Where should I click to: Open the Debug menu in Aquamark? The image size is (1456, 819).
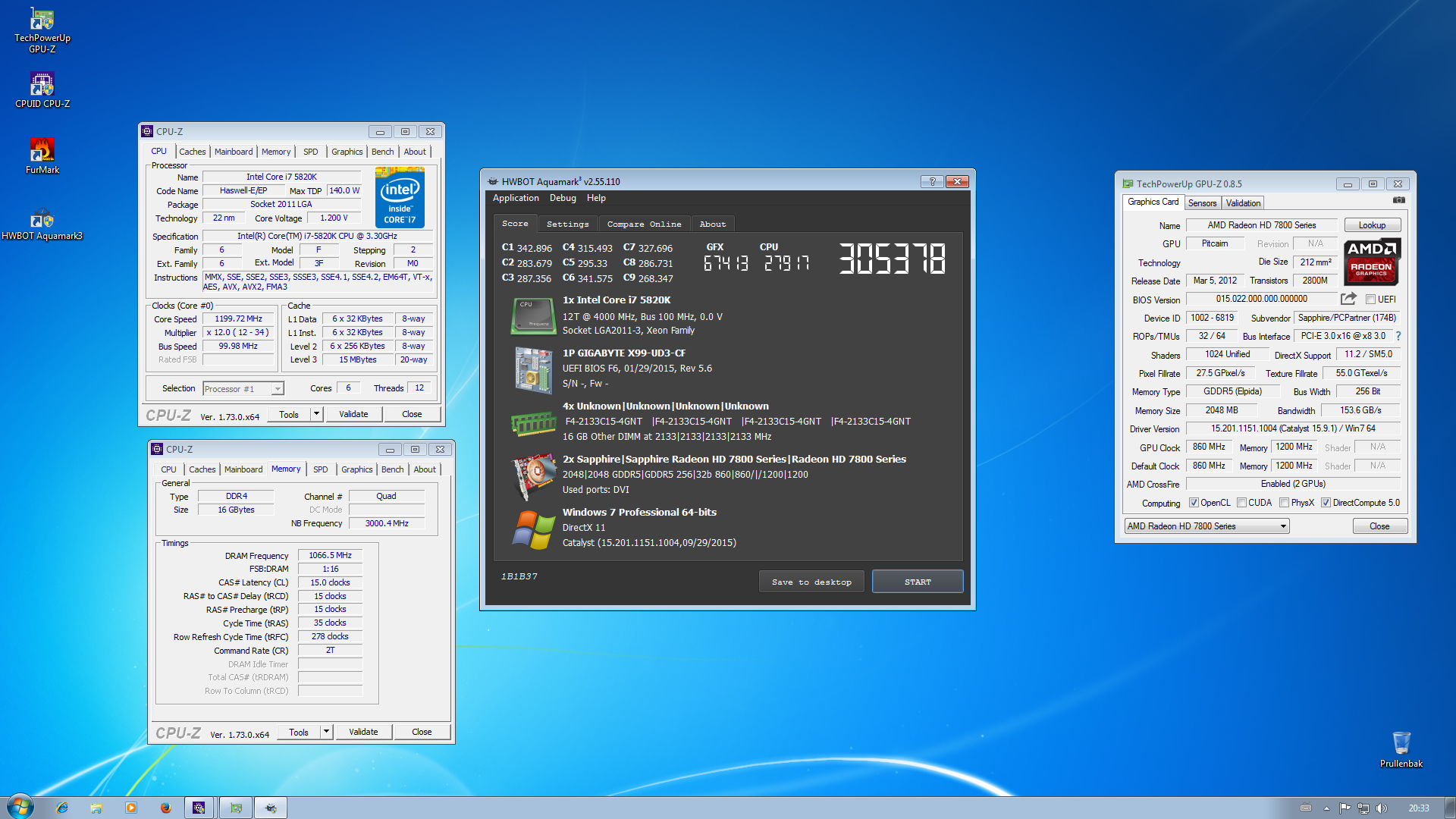point(563,198)
